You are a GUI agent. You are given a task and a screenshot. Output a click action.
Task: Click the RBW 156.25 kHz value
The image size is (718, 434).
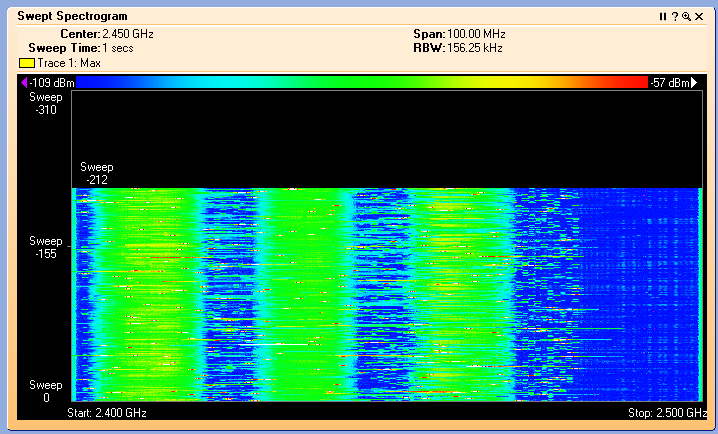pyautogui.click(x=475, y=48)
